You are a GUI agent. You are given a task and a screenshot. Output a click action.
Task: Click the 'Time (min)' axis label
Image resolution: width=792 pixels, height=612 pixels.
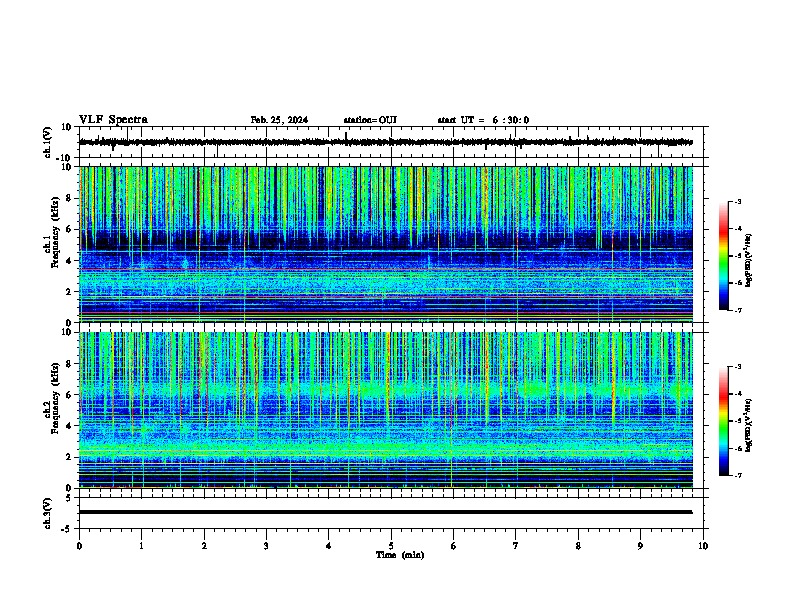coord(400,555)
